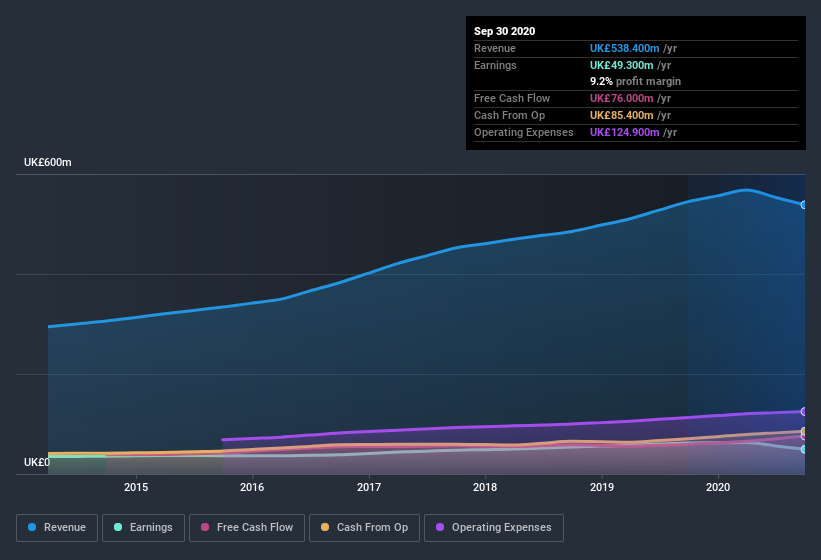Viewport: 821px width, 560px height.
Task: Click the blue Revenue legend dot
Action: point(32,527)
